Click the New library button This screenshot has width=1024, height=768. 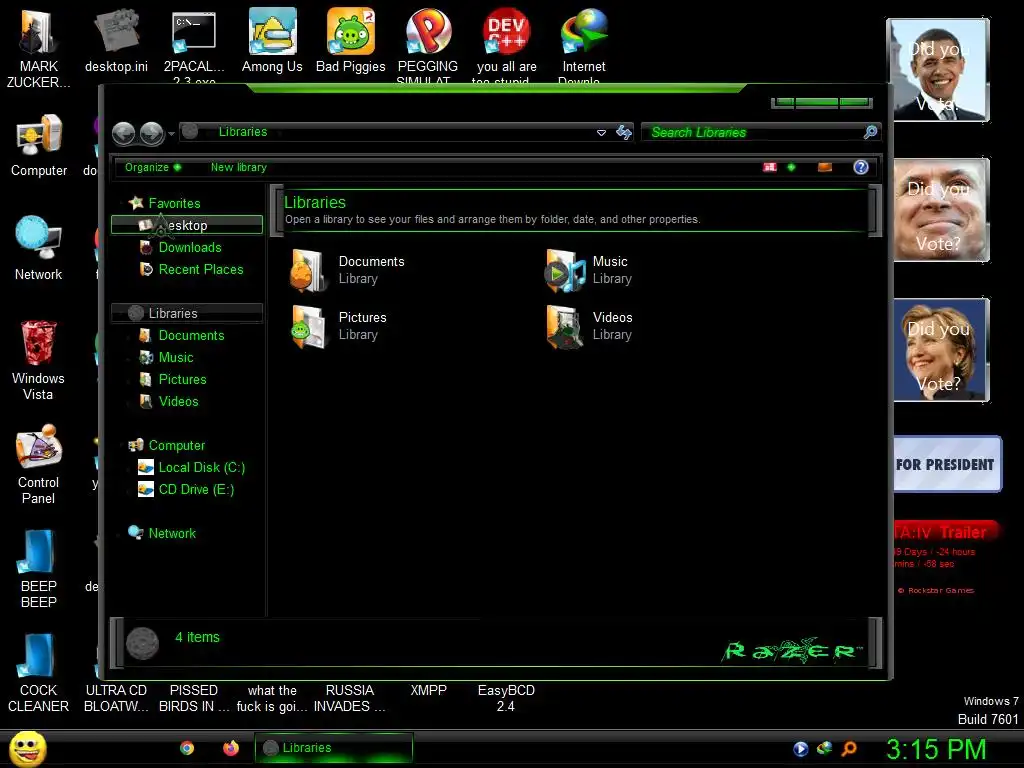pyautogui.click(x=238, y=167)
